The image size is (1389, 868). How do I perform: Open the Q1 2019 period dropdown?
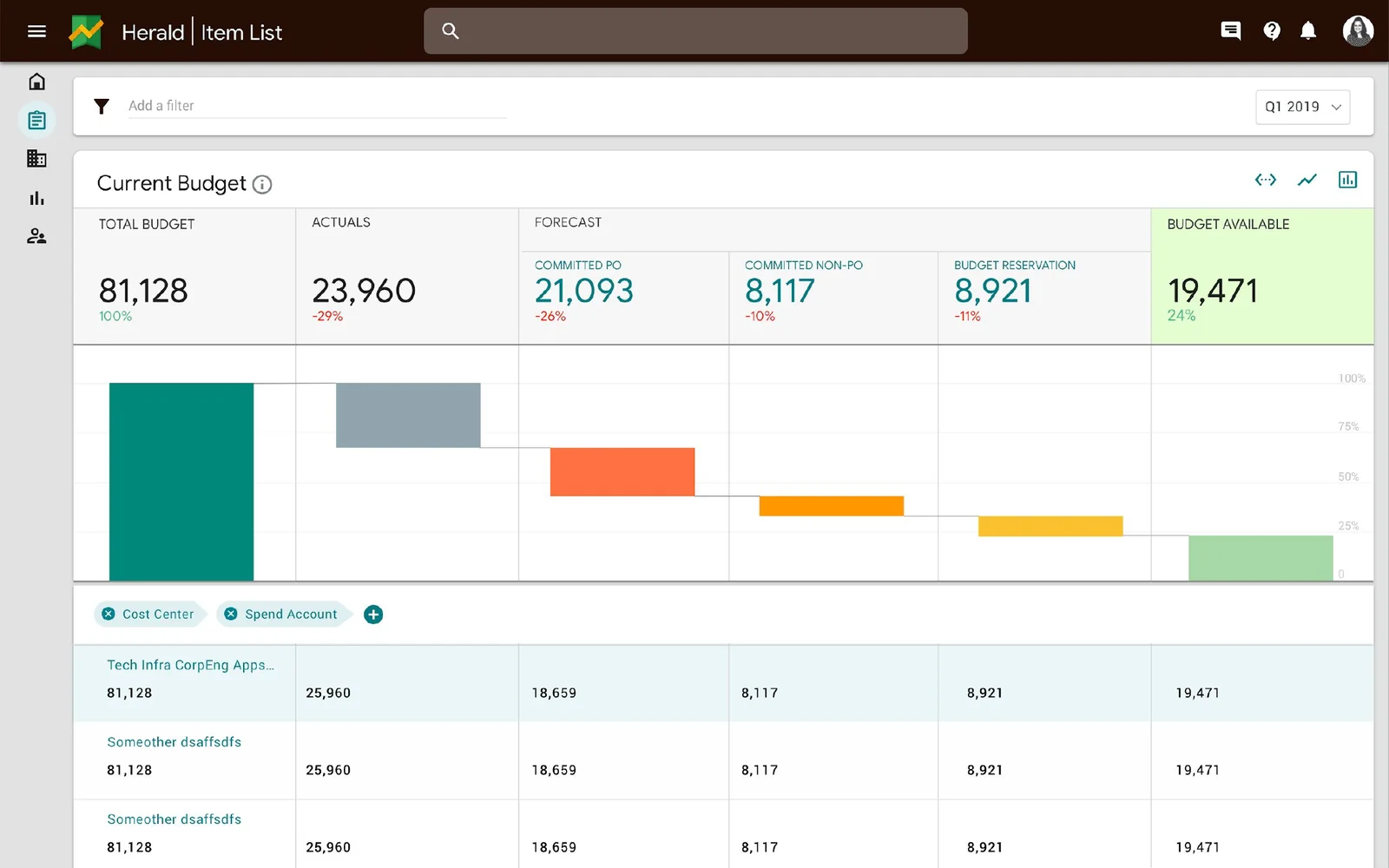click(1302, 107)
